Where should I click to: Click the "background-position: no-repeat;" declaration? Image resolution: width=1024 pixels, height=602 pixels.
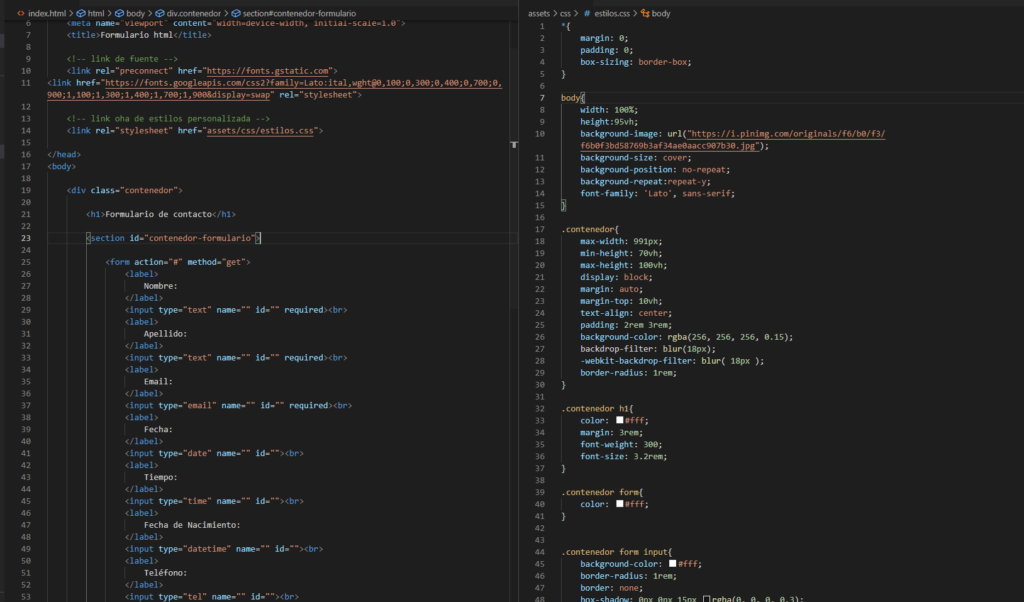point(655,170)
